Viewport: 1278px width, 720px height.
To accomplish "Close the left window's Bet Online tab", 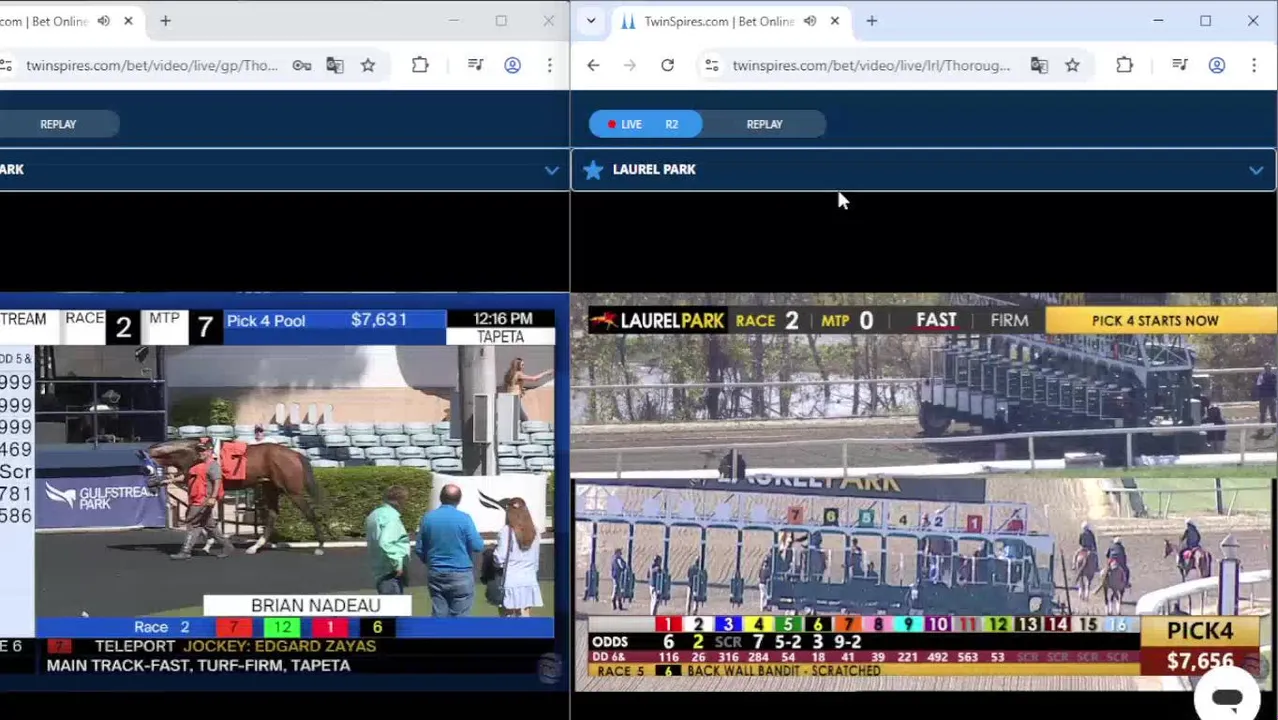I will pos(128,21).
